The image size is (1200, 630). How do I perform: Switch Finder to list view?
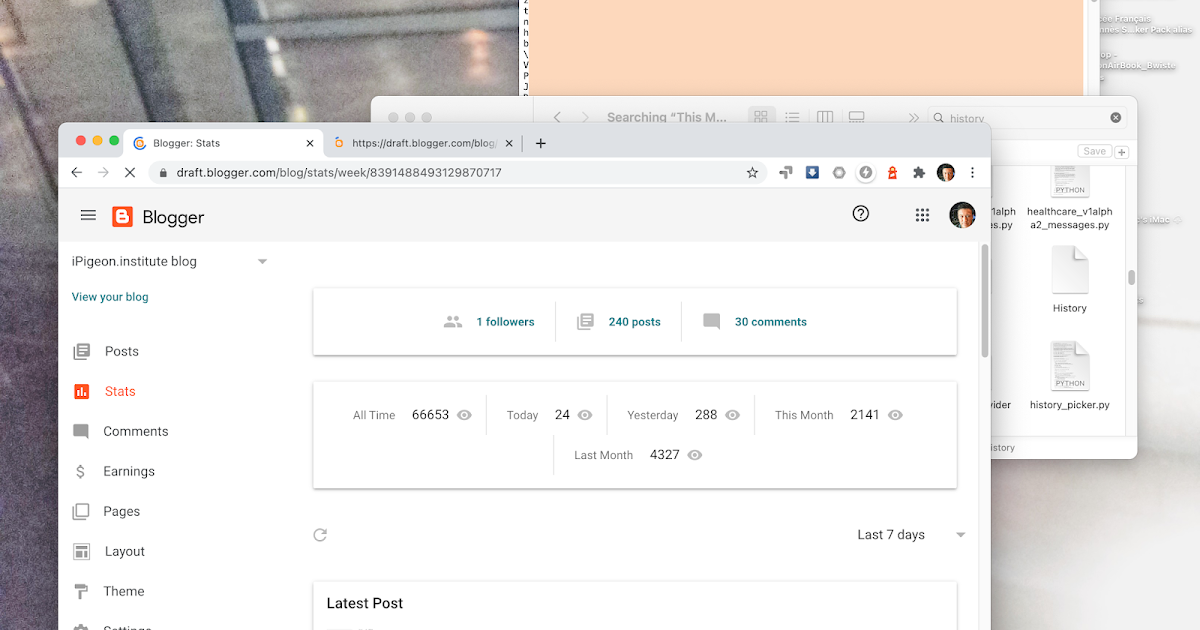click(792, 117)
